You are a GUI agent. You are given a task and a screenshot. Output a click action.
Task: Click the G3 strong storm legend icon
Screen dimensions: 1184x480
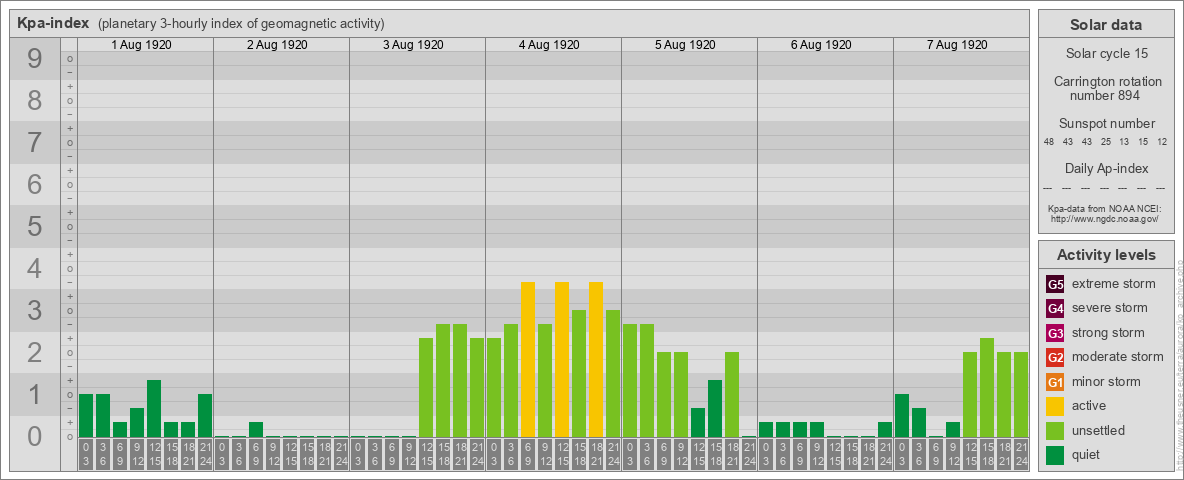pyautogui.click(x=1056, y=333)
